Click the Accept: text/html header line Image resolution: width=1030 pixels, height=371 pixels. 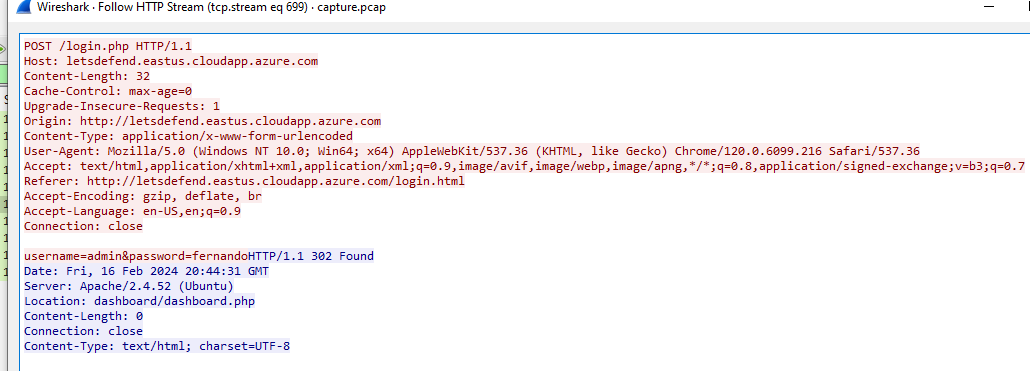coord(524,166)
